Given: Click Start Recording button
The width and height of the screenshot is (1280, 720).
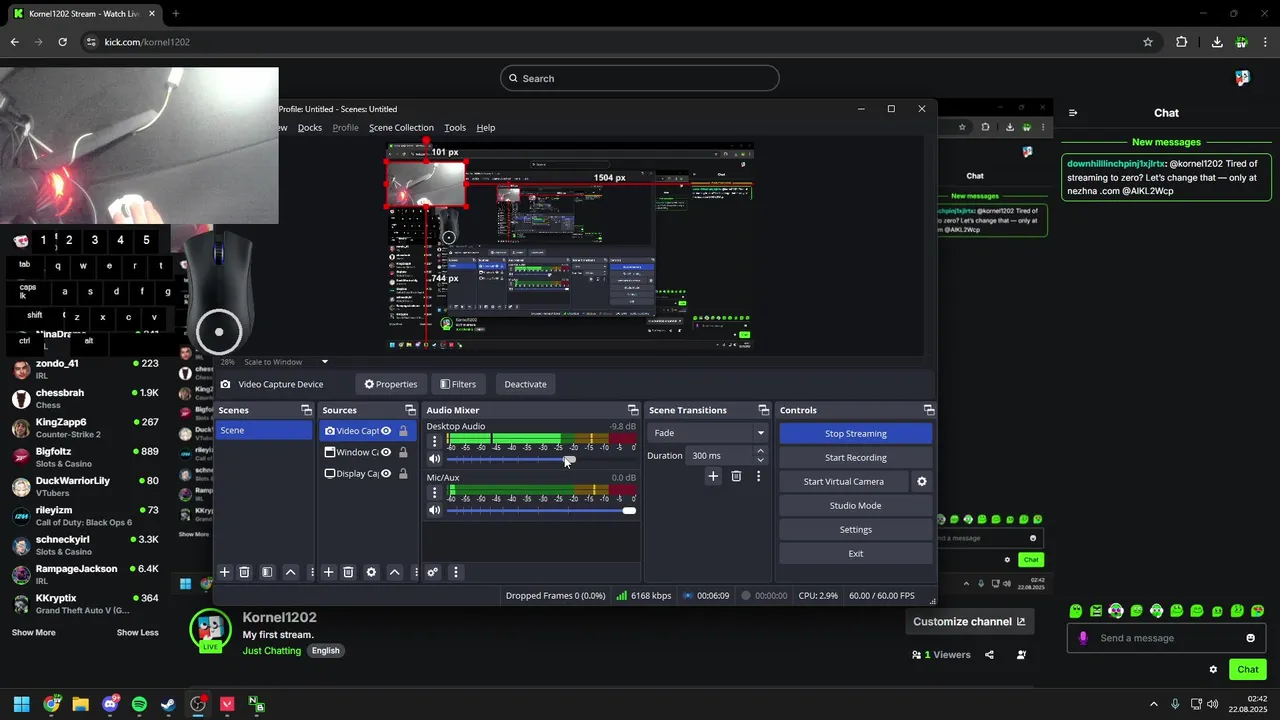Looking at the screenshot, I should coord(856,457).
